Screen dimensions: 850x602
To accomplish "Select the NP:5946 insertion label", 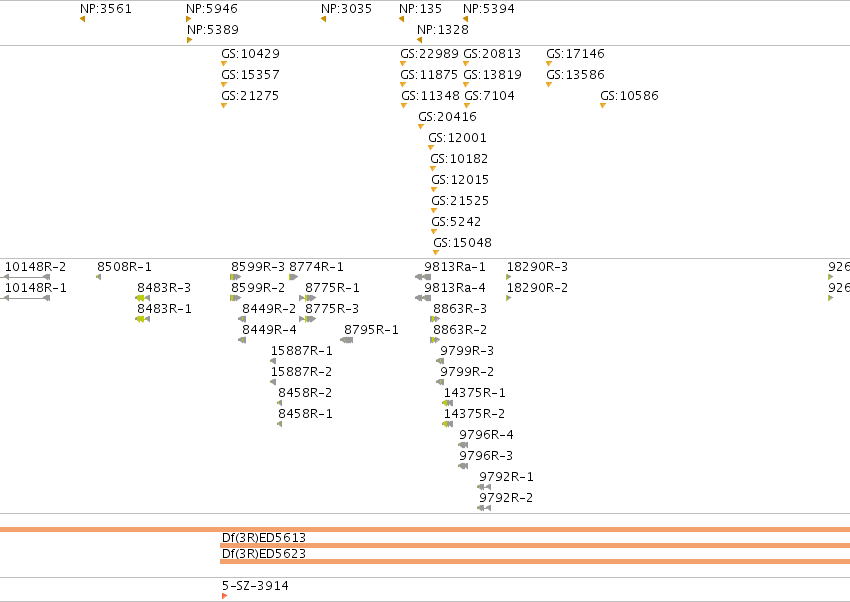I will (x=212, y=9).
